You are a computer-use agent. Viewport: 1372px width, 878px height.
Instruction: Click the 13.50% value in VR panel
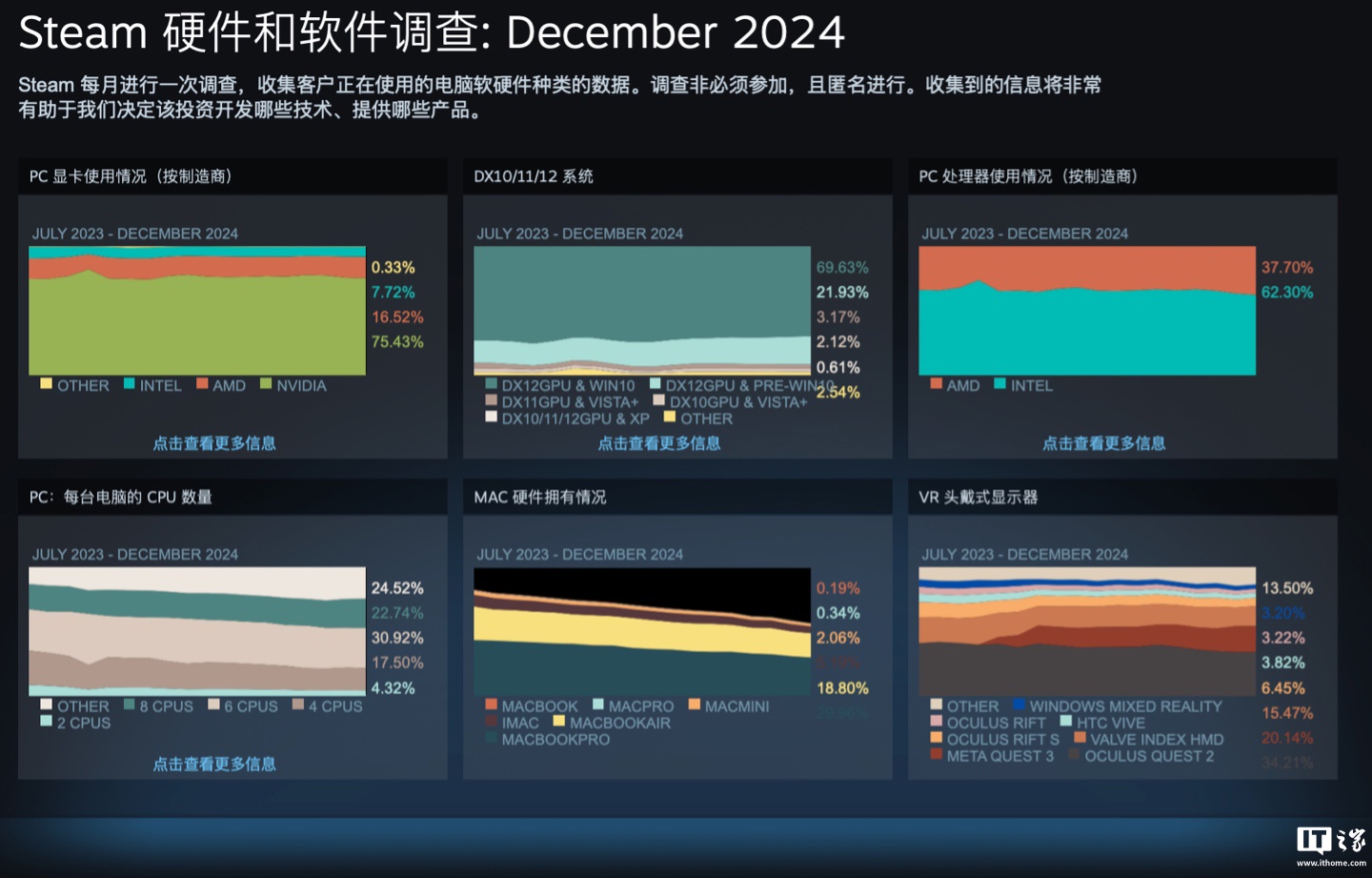pos(1287,588)
